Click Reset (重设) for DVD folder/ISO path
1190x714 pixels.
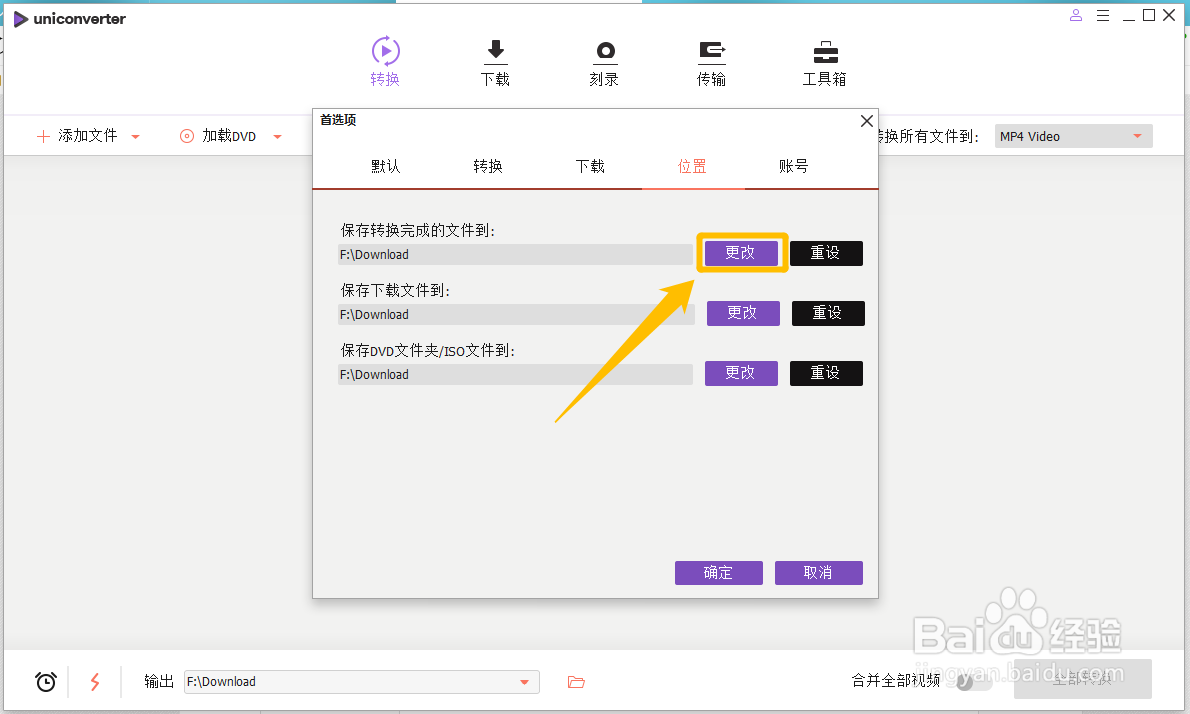[x=826, y=373]
